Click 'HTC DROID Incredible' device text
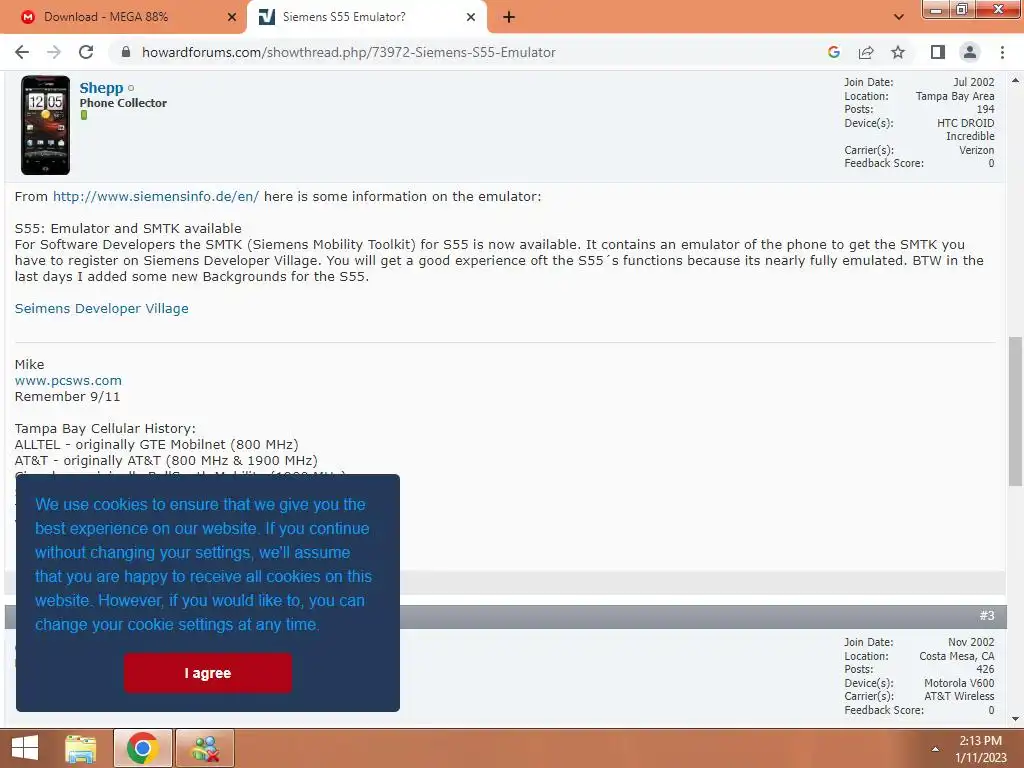1024x768 pixels. (x=966, y=129)
